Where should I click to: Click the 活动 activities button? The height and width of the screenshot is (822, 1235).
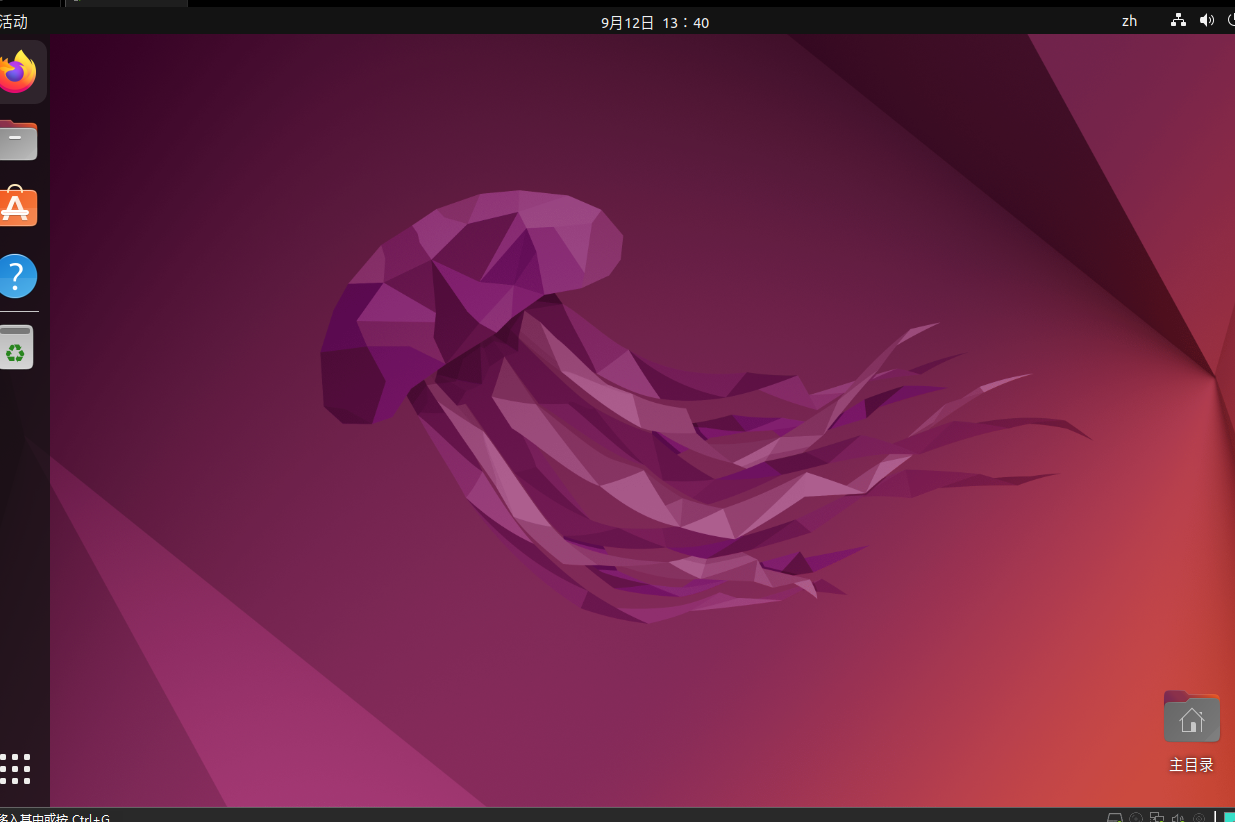(x=14, y=22)
